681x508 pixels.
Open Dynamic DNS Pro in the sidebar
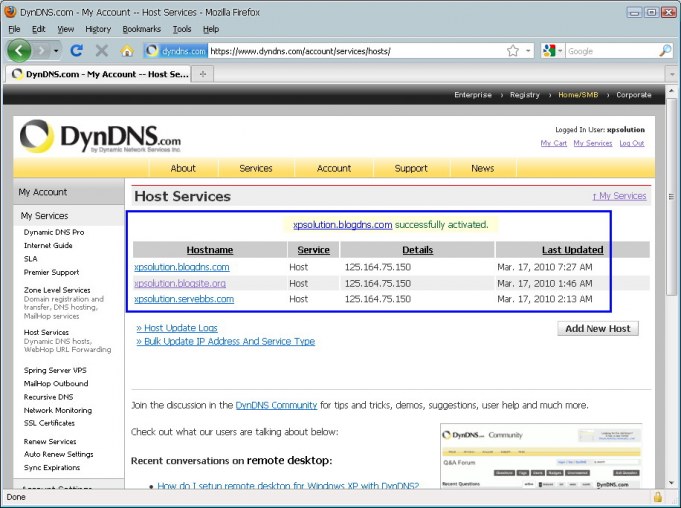click(x=54, y=232)
